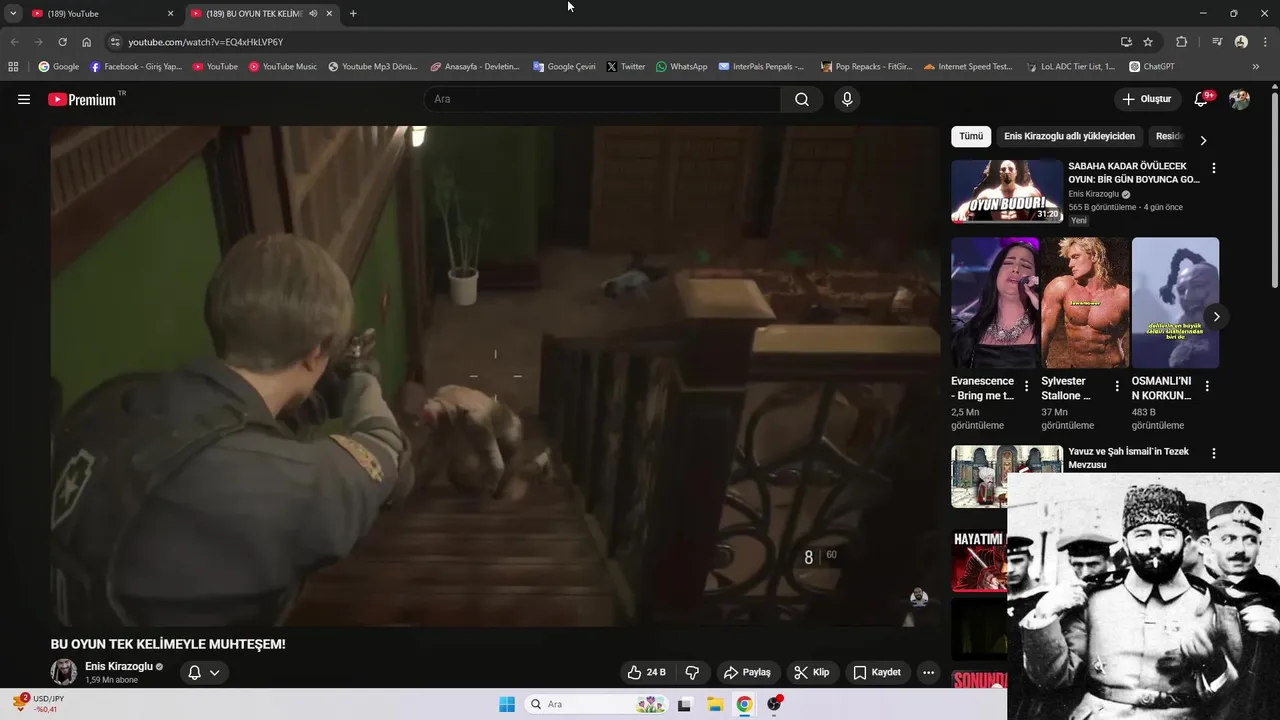Open SABAHA KADAR ÖVÜLECEK video thumbnail
1280x720 pixels.
coord(1007,191)
